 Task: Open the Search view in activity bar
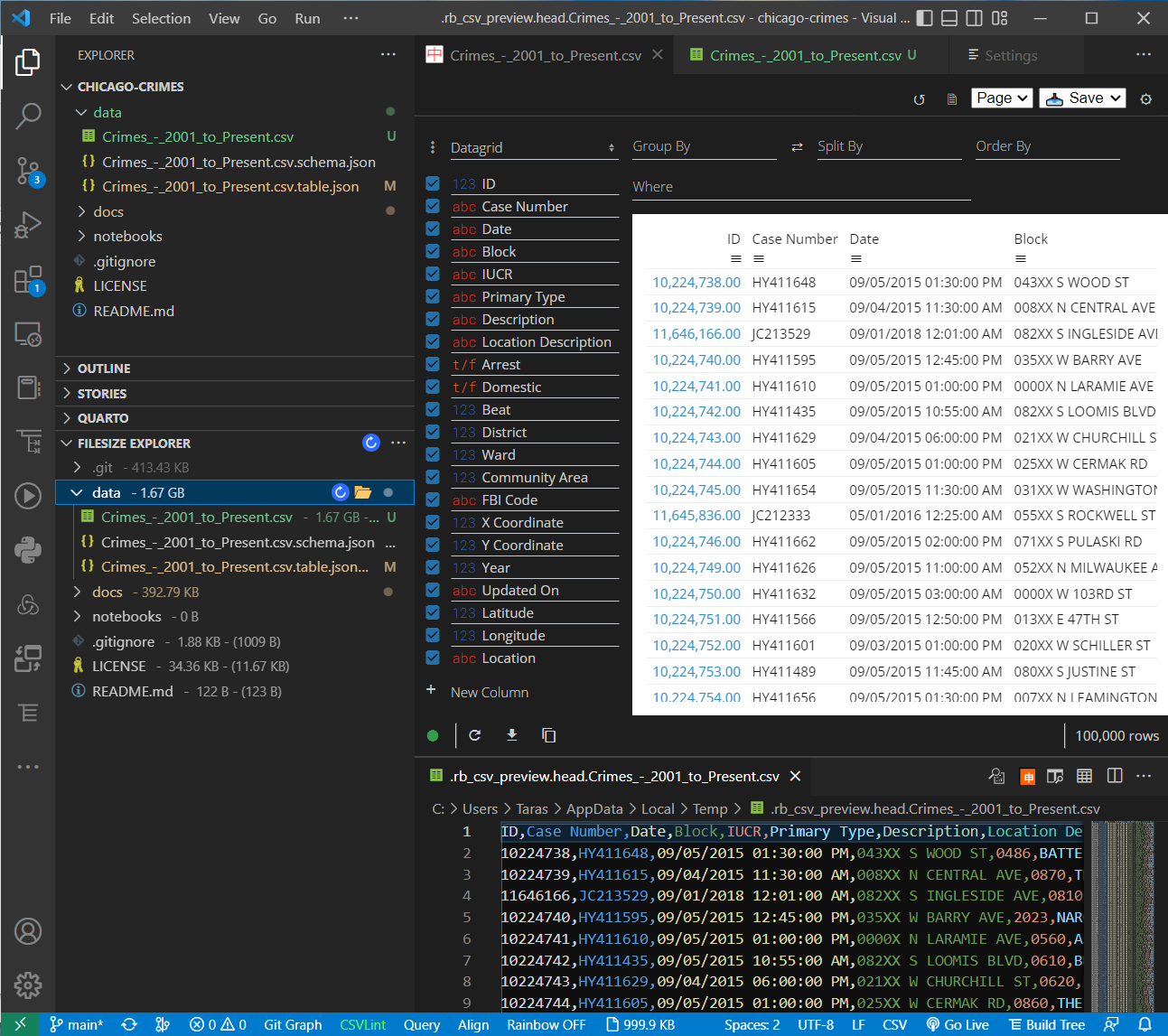28,116
